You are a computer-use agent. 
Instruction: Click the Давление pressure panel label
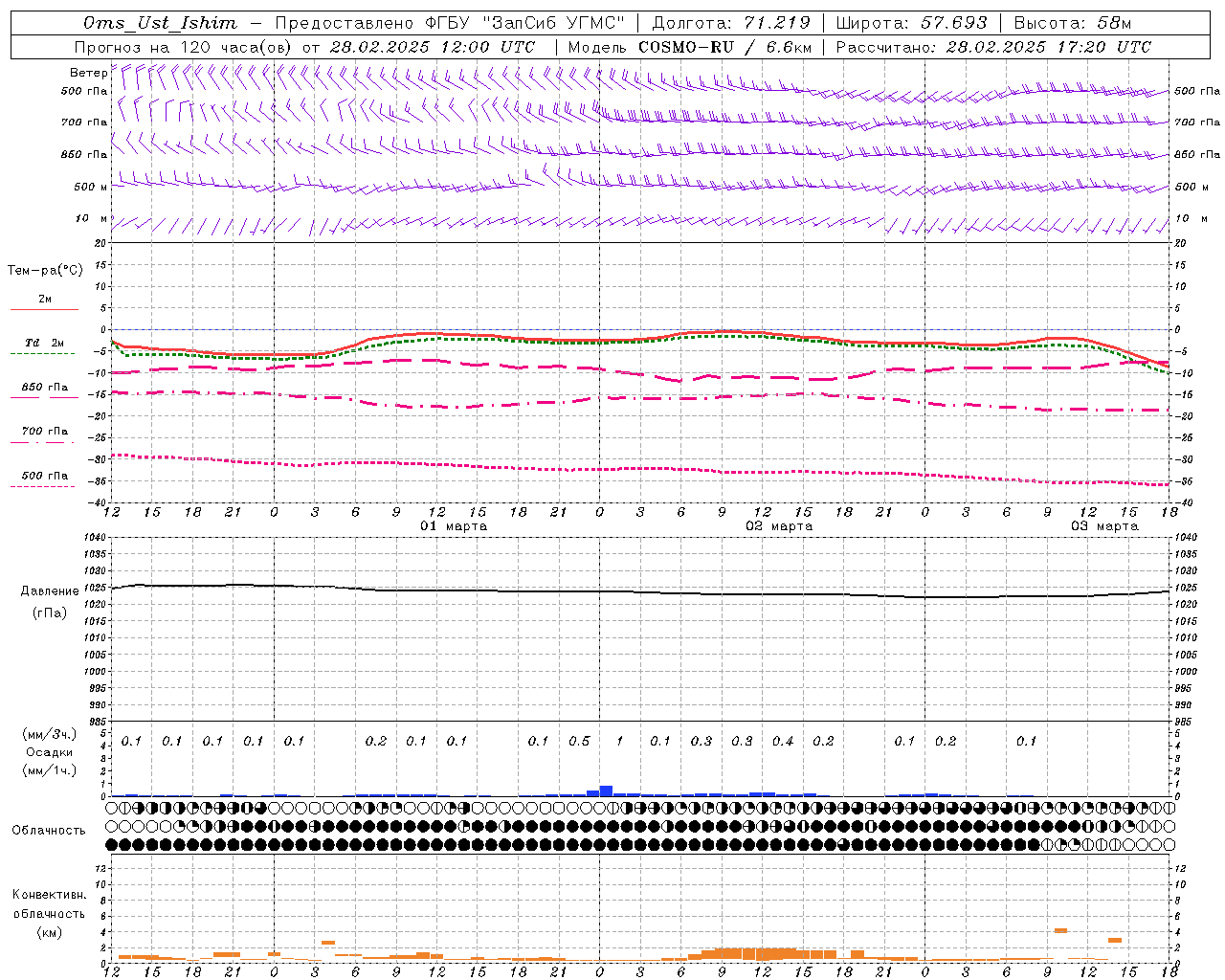(x=50, y=591)
